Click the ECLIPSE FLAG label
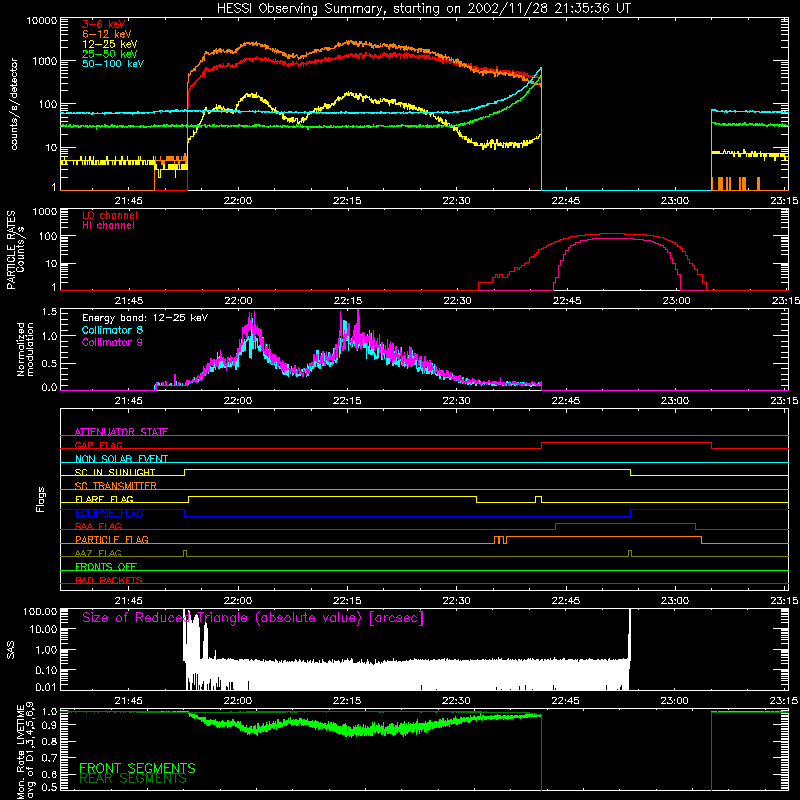This screenshot has width=800, height=800. click(x=109, y=513)
